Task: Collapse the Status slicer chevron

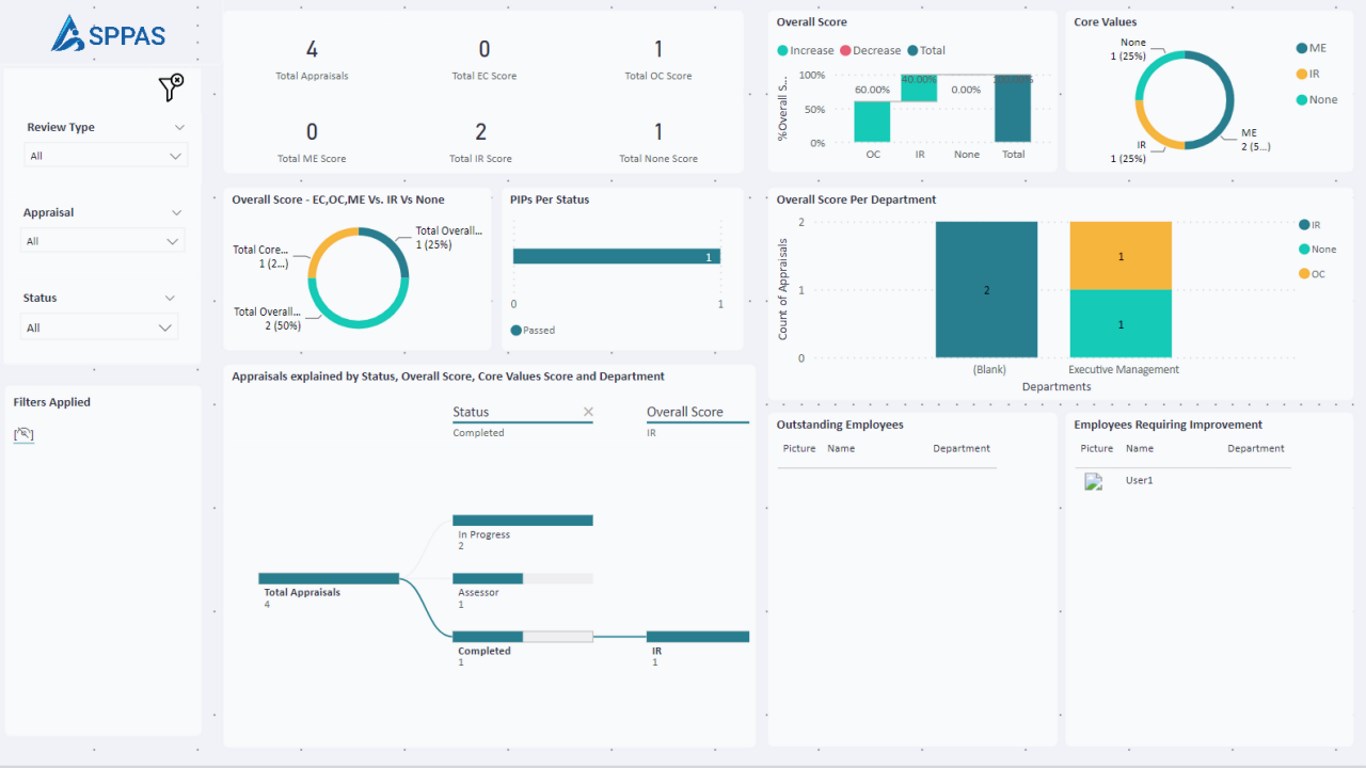Action: 170,298
